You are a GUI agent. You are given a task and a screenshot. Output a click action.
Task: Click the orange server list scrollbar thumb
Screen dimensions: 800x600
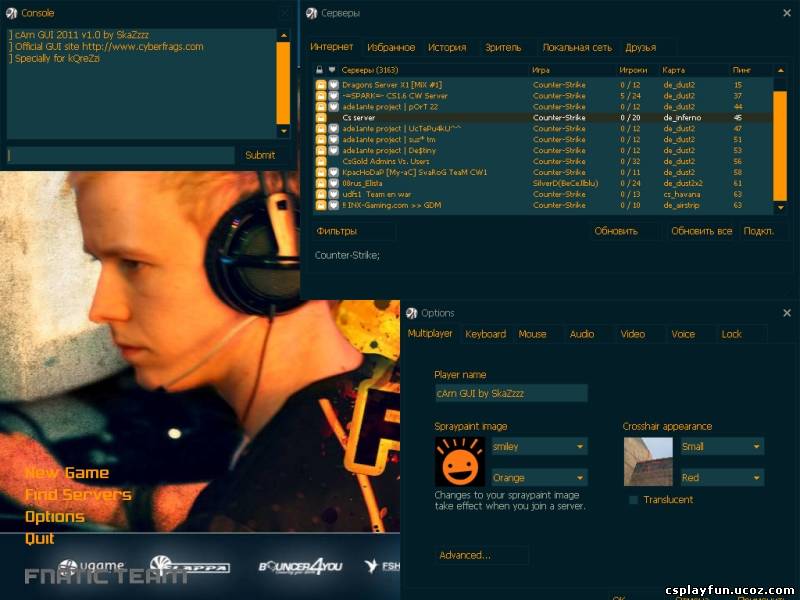(x=780, y=145)
